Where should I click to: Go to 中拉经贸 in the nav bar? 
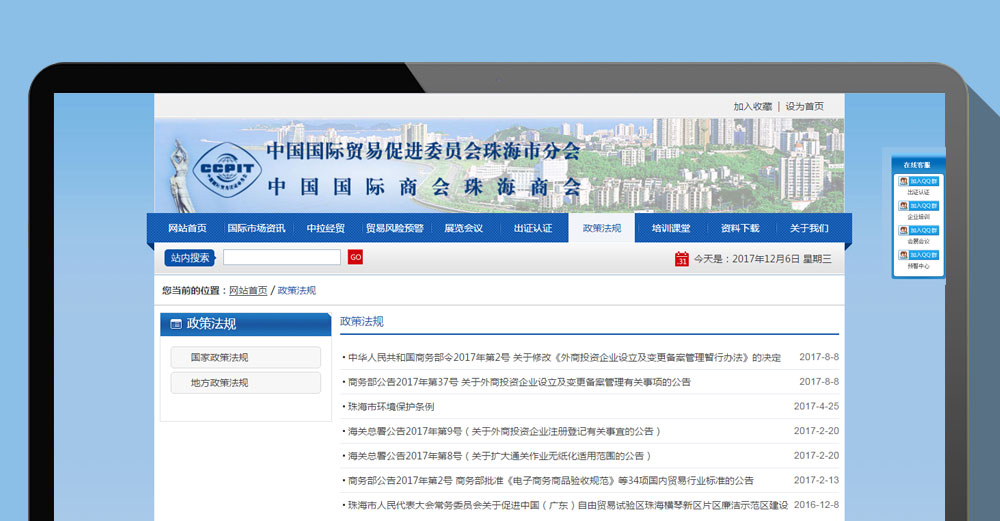point(325,228)
